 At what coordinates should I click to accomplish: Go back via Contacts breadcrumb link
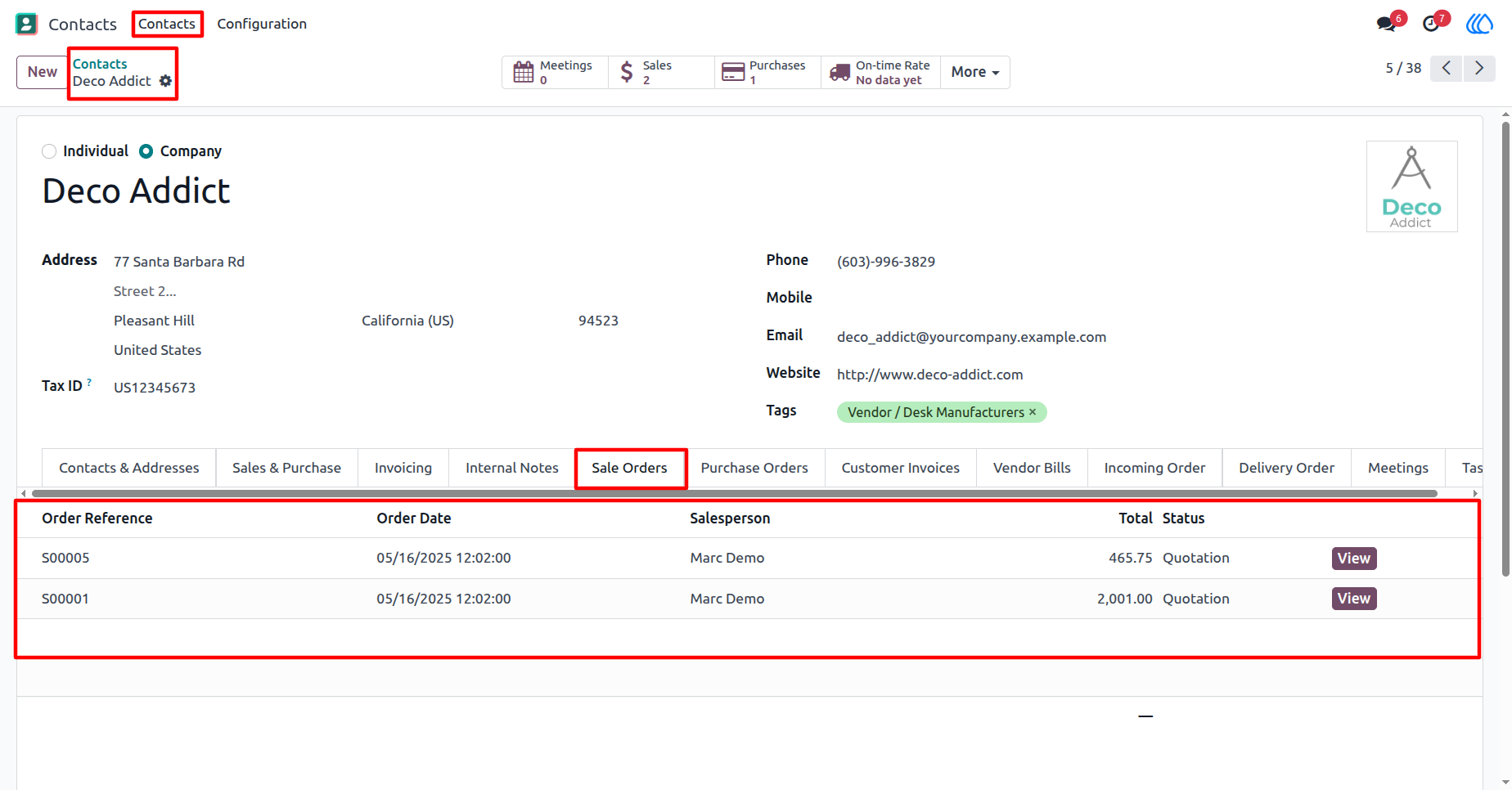coord(100,64)
